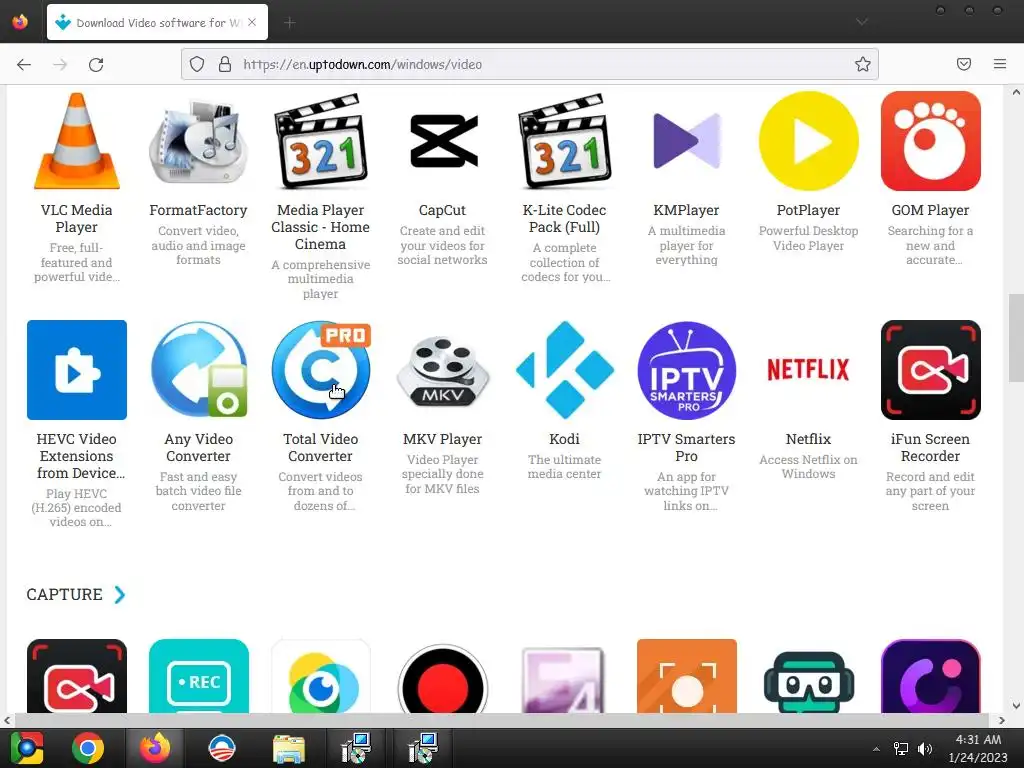Reload the current page
Screen dimensions: 1024x768
(x=96, y=64)
